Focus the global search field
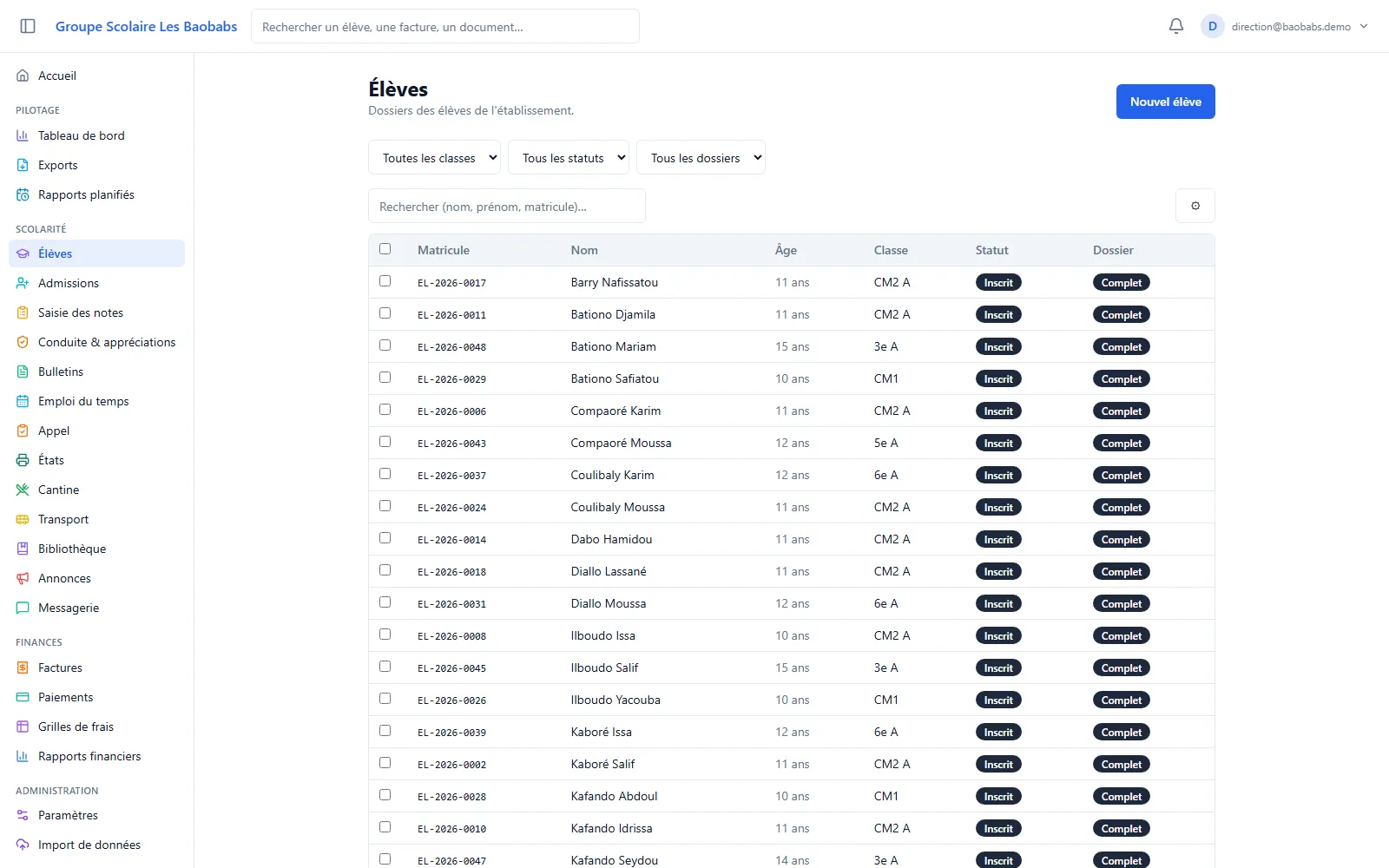Image resolution: width=1389 pixels, height=868 pixels. coord(445,26)
